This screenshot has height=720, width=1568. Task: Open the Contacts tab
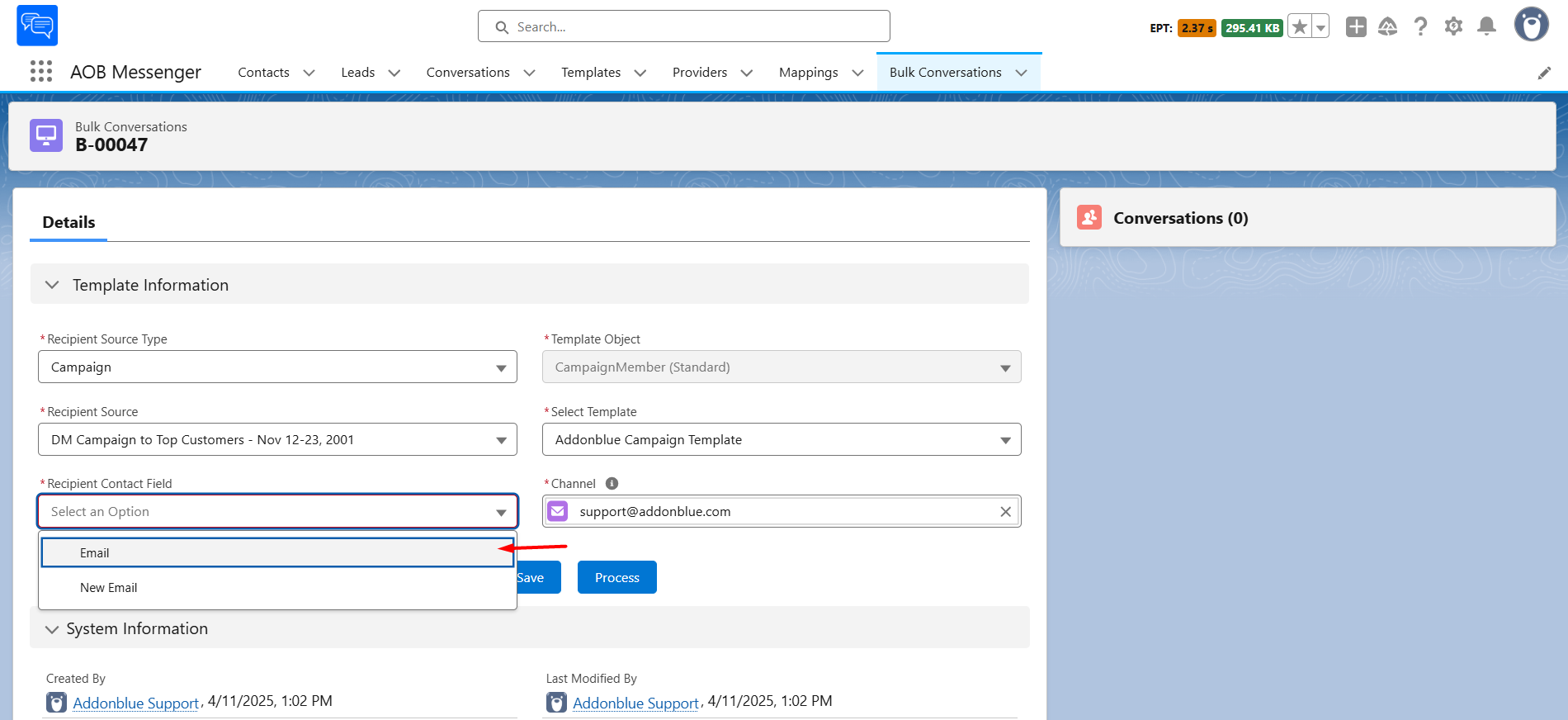[x=263, y=73]
